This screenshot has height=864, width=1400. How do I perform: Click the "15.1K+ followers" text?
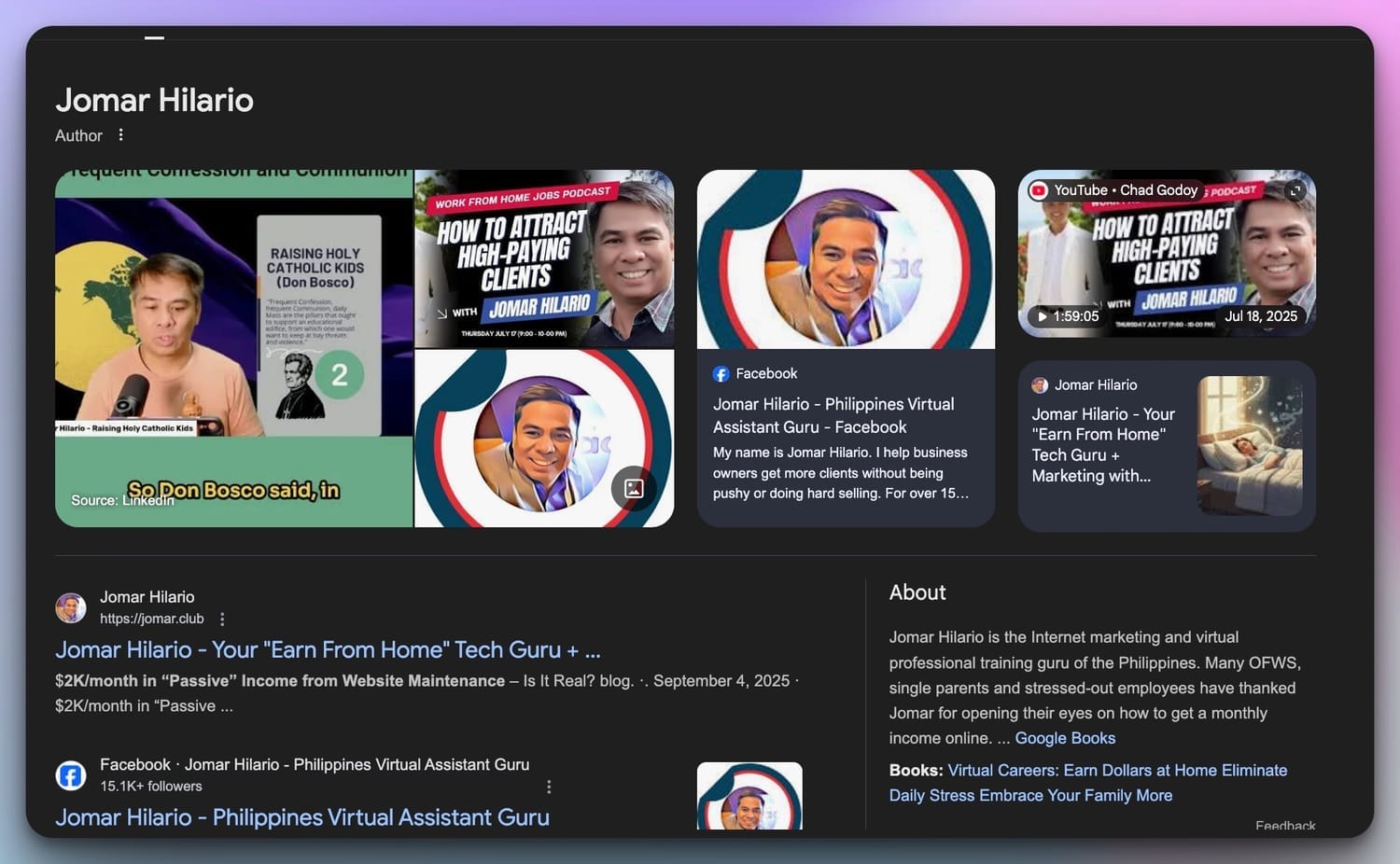[x=151, y=787]
